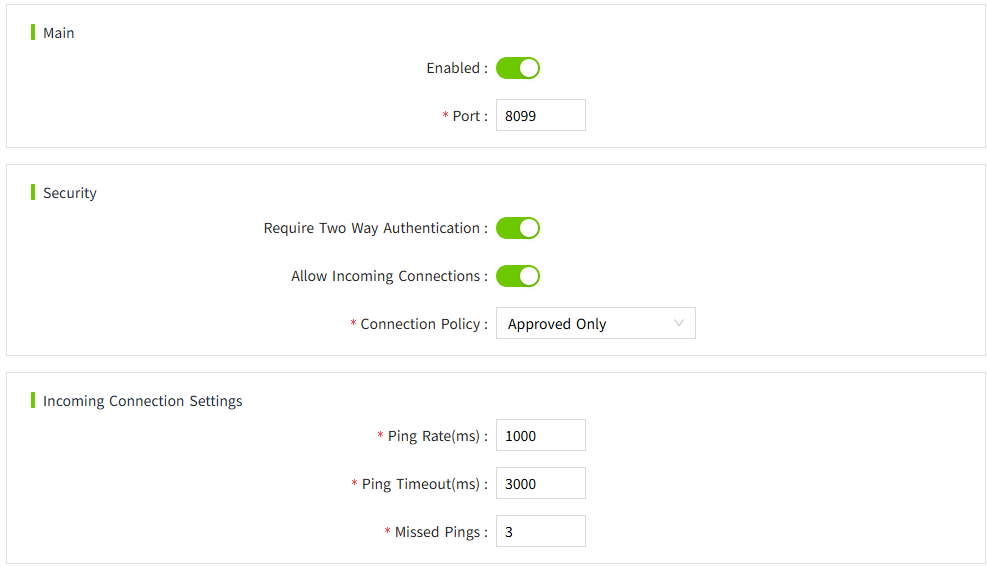Click the Security section heading
This screenshot has width=987, height=567.
pos(69,193)
